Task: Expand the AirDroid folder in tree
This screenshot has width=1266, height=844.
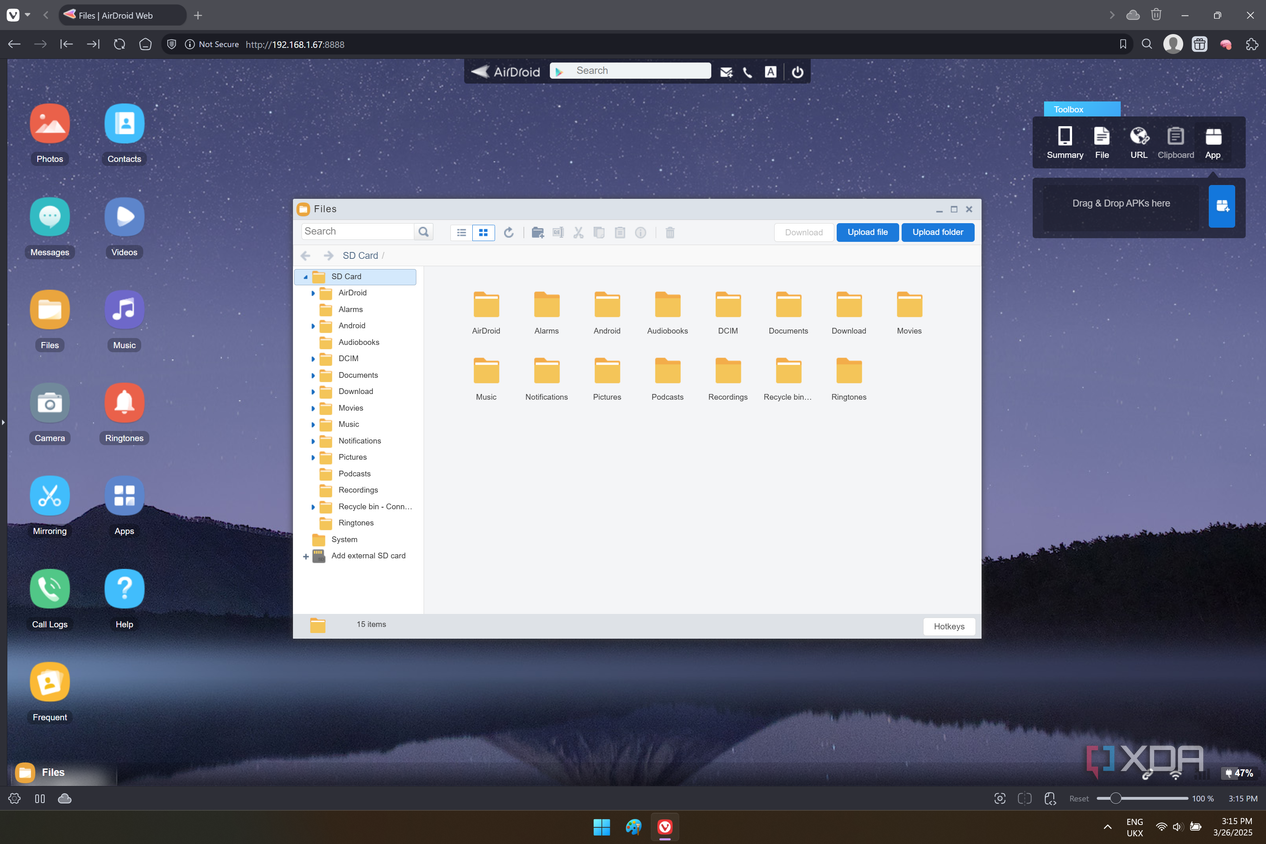Action: click(313, 293)
